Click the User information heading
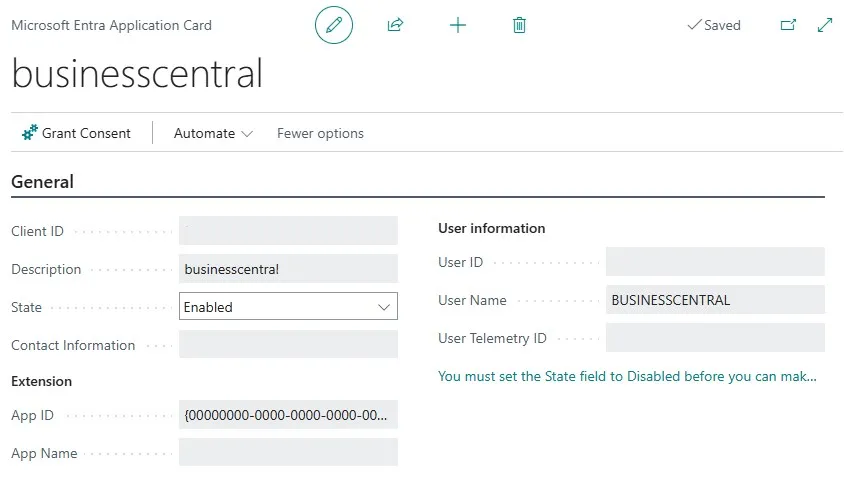This screenshot has width=852, height=484. click(x=491, y=228)
